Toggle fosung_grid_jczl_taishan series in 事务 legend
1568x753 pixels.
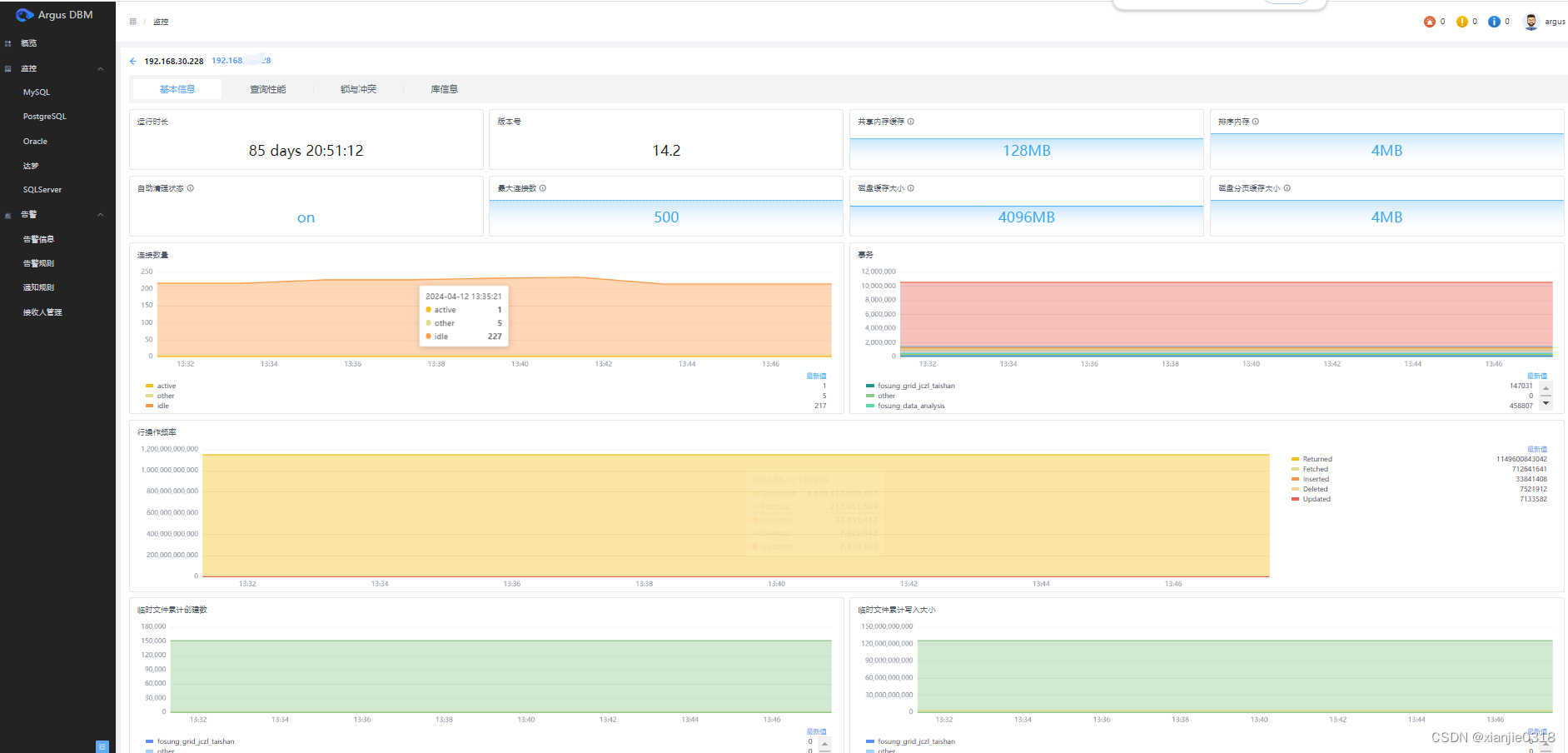(x=910, y=386)
